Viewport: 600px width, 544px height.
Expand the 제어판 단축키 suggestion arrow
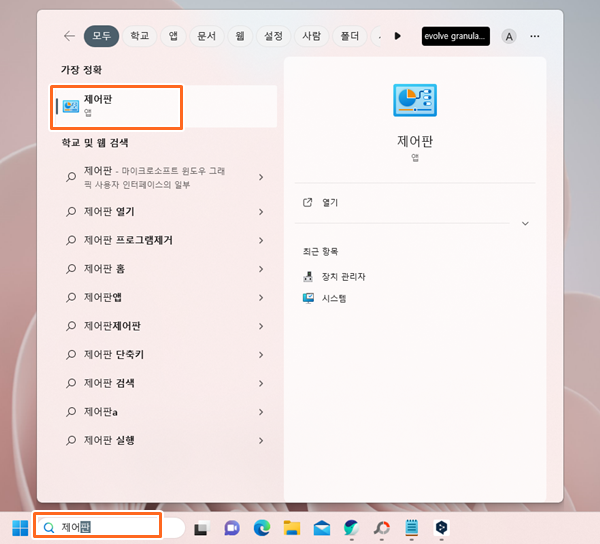click(x=261, y=355)
